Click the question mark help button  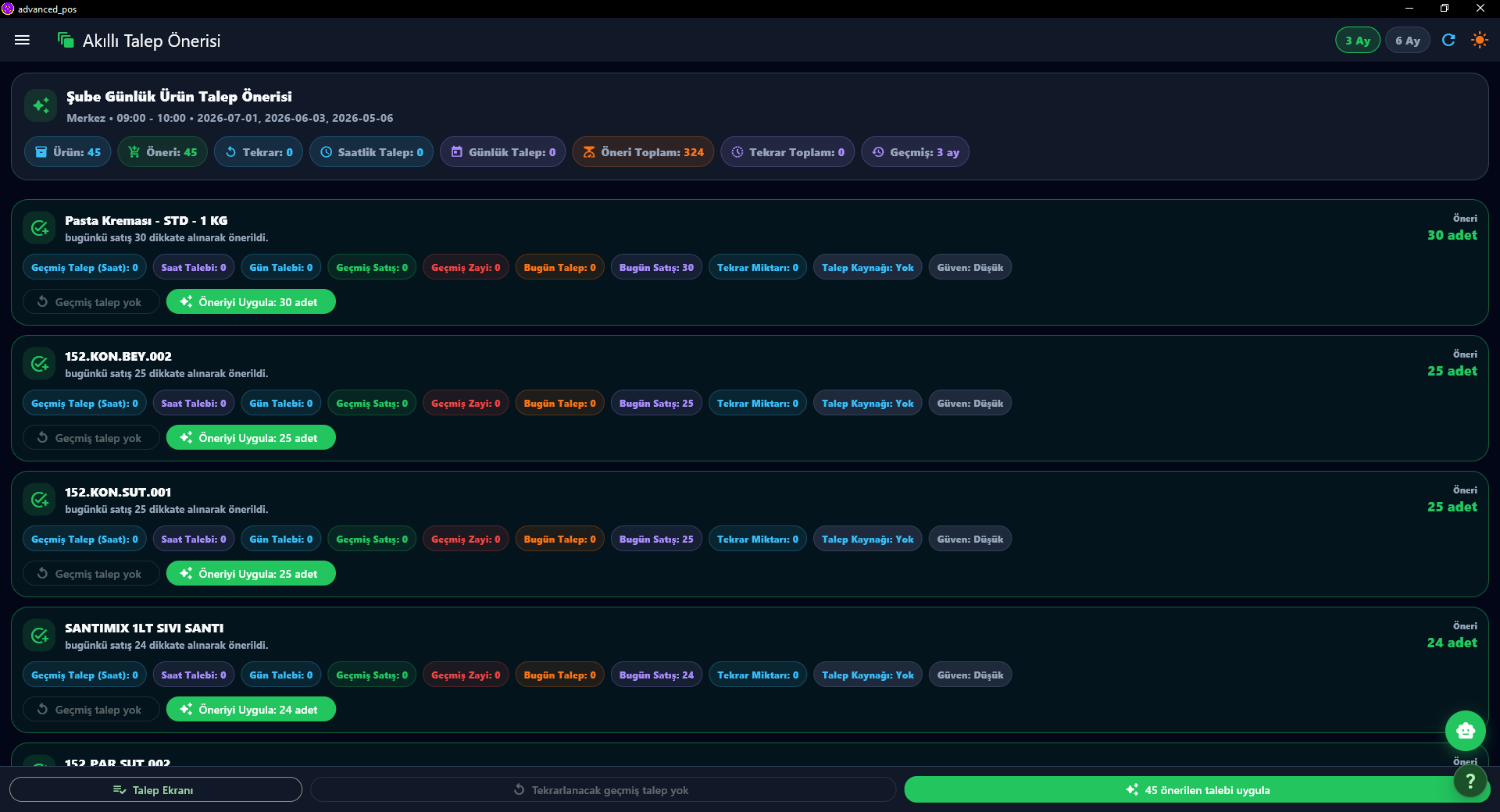click(1470, 781)
